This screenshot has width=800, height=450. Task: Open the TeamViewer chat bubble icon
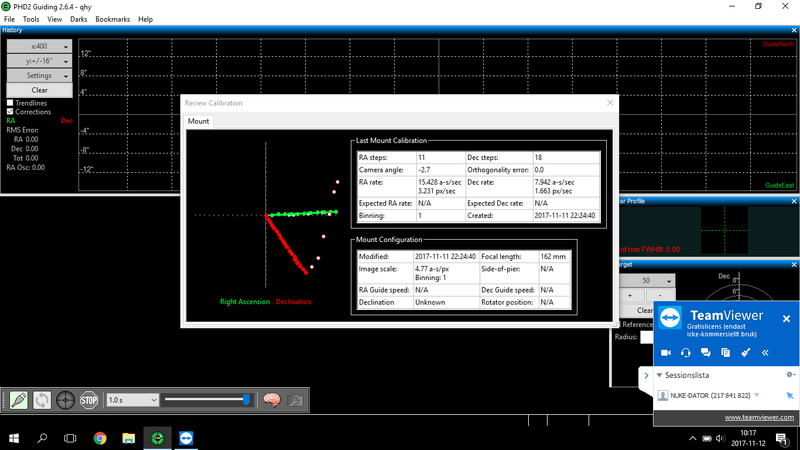[707, 352]
